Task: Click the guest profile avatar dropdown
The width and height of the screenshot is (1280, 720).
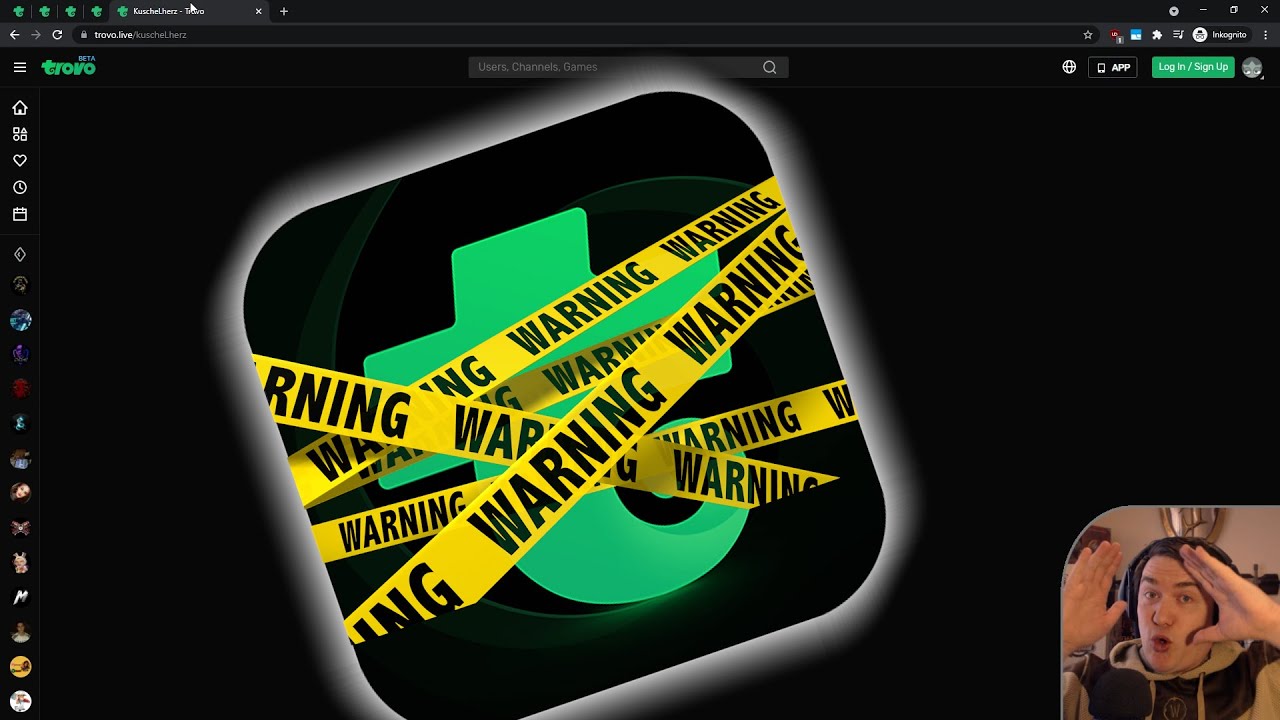Action: tap(1252, 67)
